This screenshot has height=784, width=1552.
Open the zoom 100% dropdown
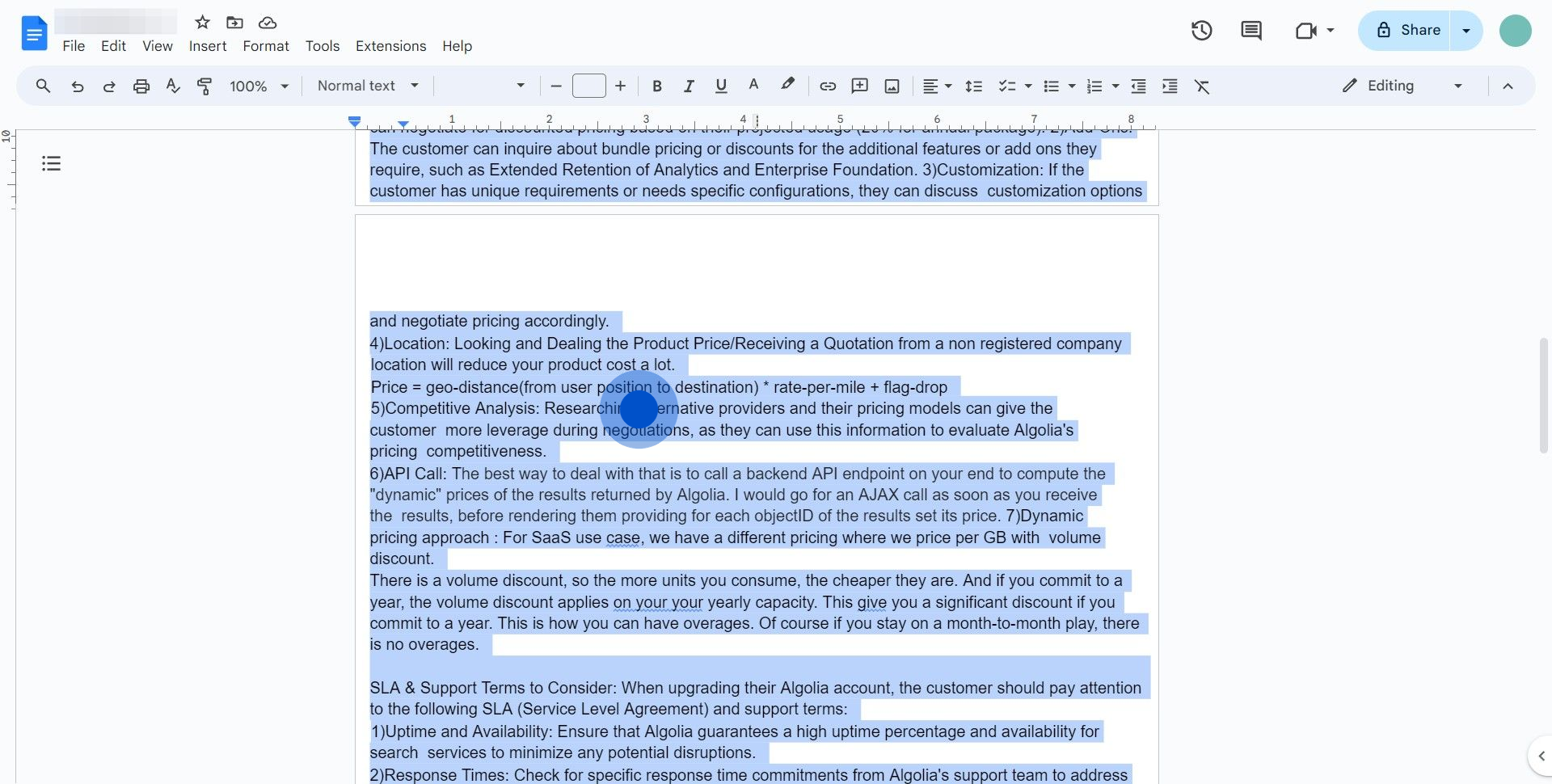[259, 86]
